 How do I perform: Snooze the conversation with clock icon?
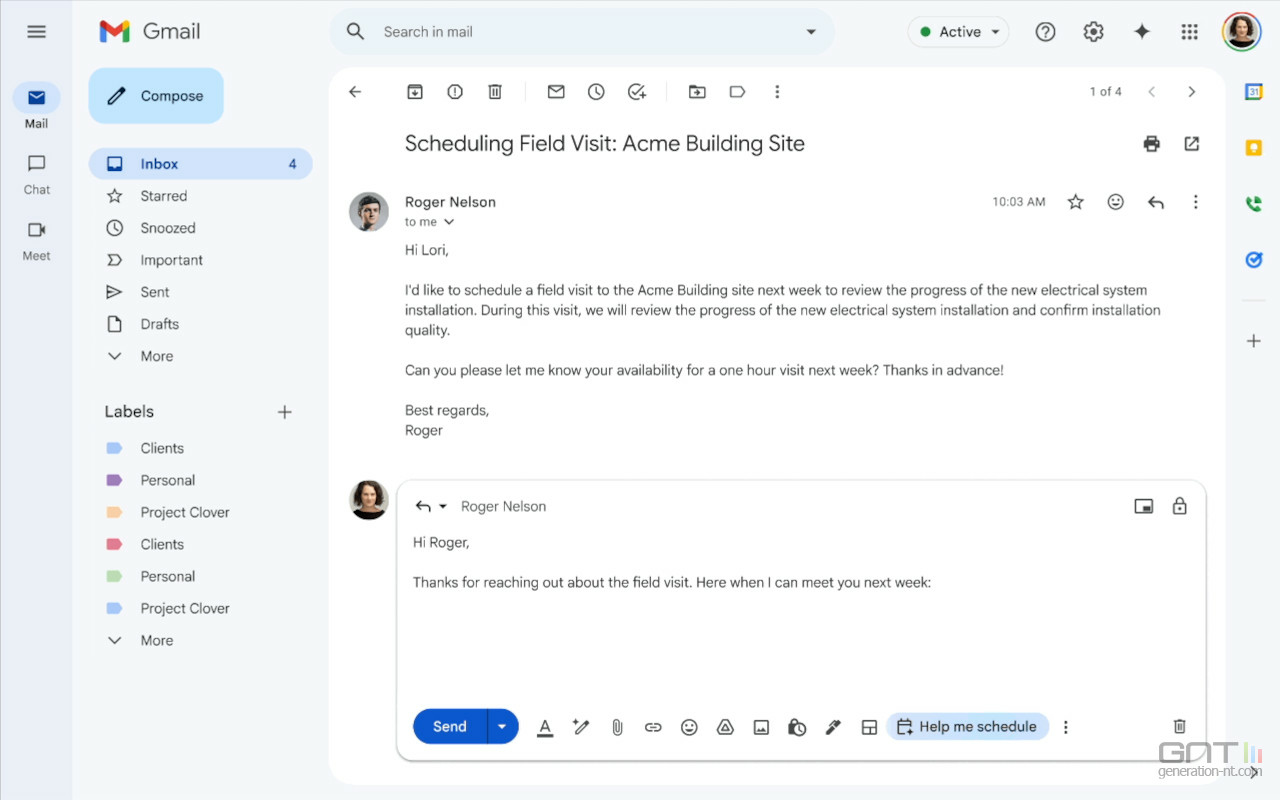click(596, 92)
